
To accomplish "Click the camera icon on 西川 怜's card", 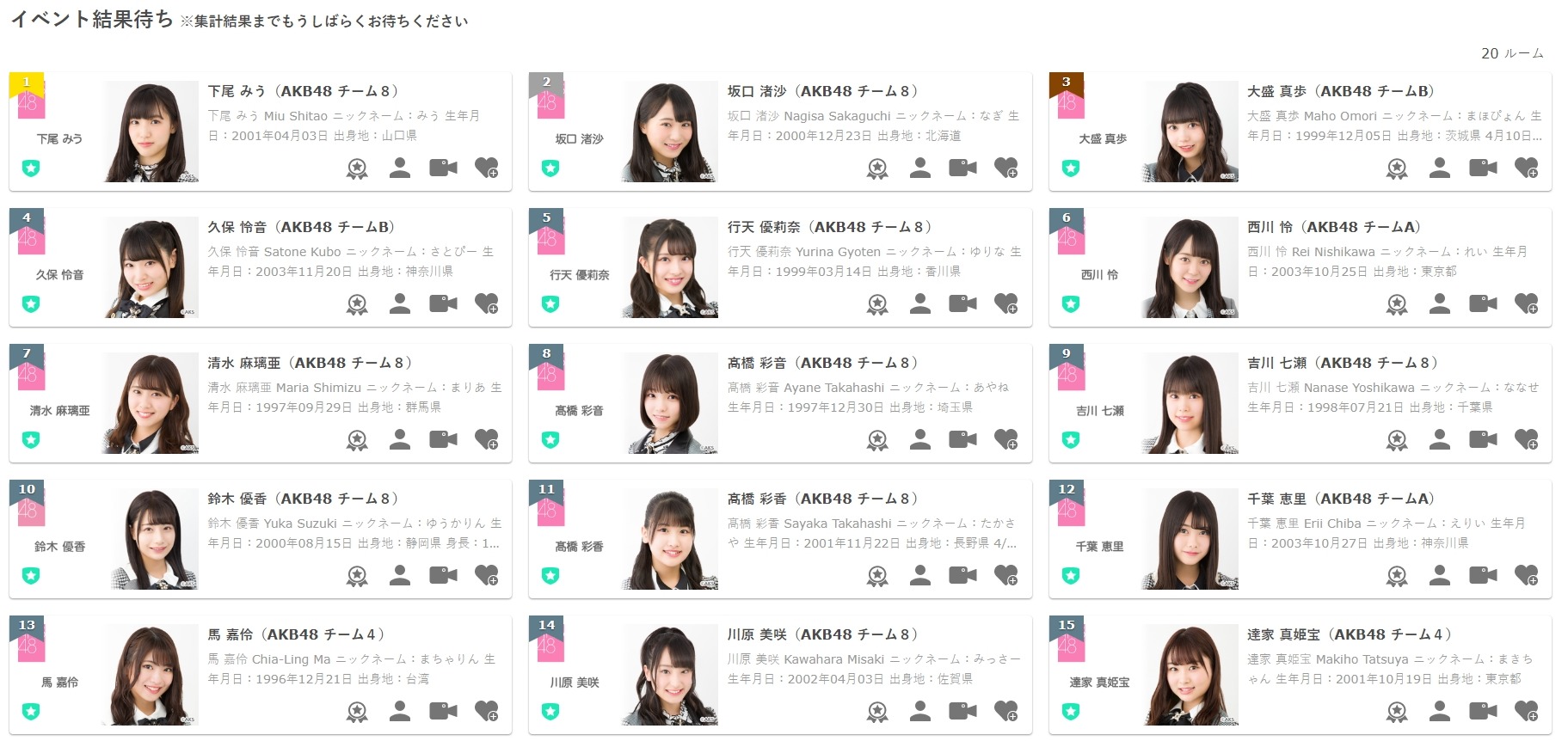I will pos(1483,303).
